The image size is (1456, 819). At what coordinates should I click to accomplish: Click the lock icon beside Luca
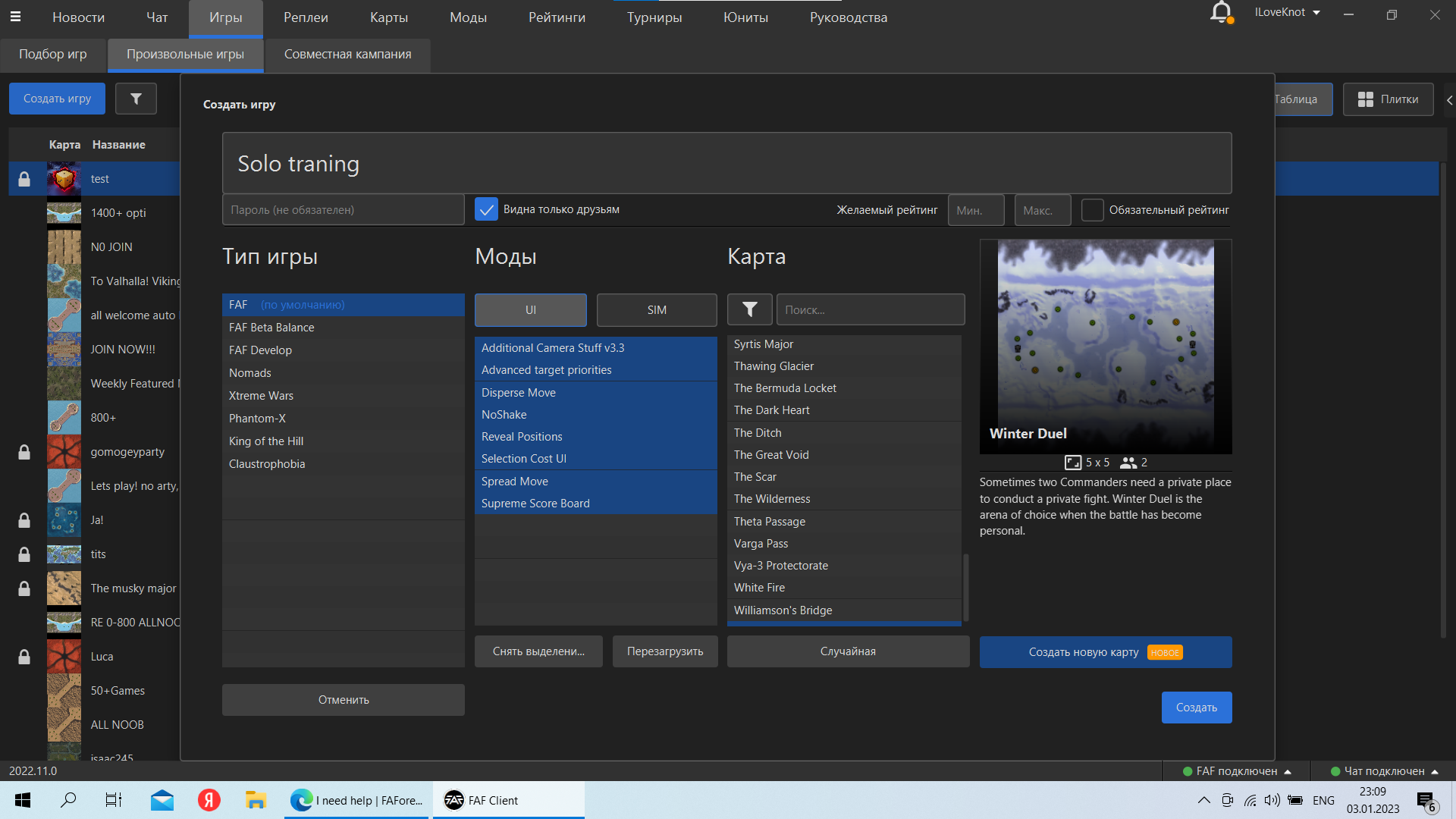[24, 657]
